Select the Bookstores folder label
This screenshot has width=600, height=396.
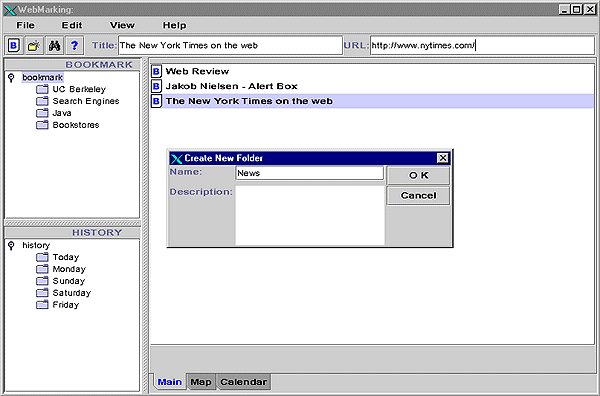[76, 125]
